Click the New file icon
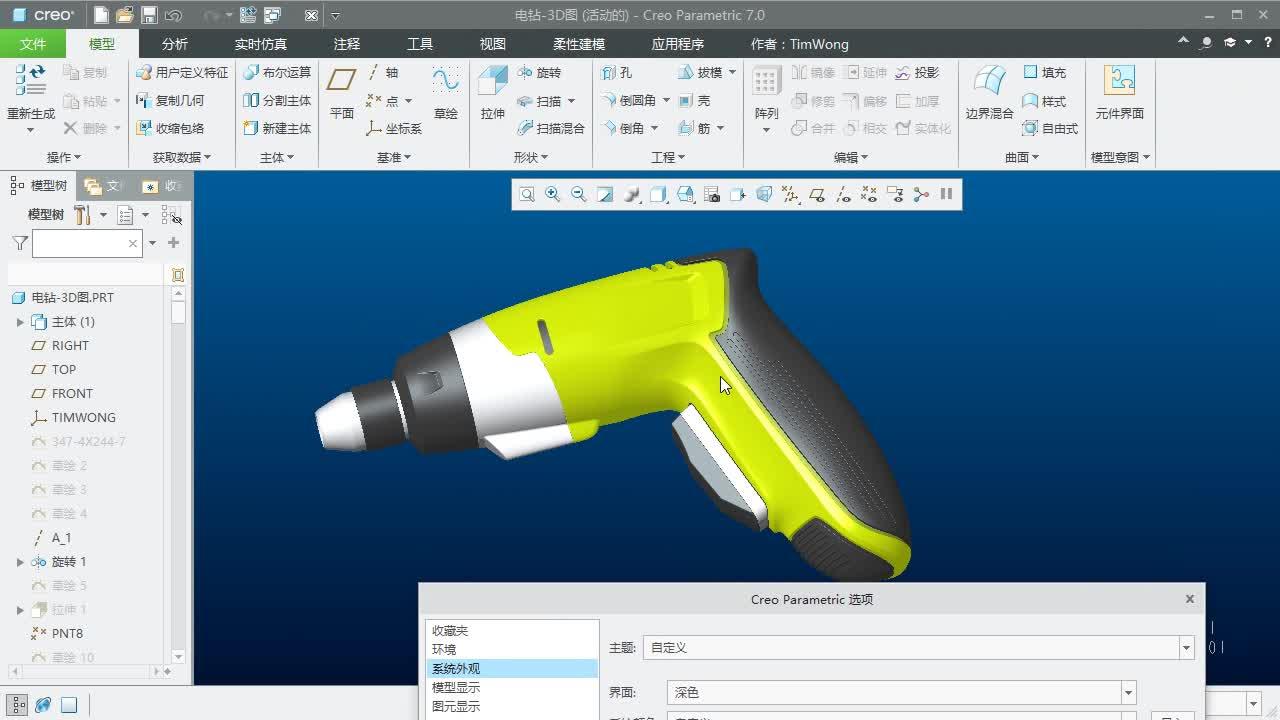 point(101,15)
